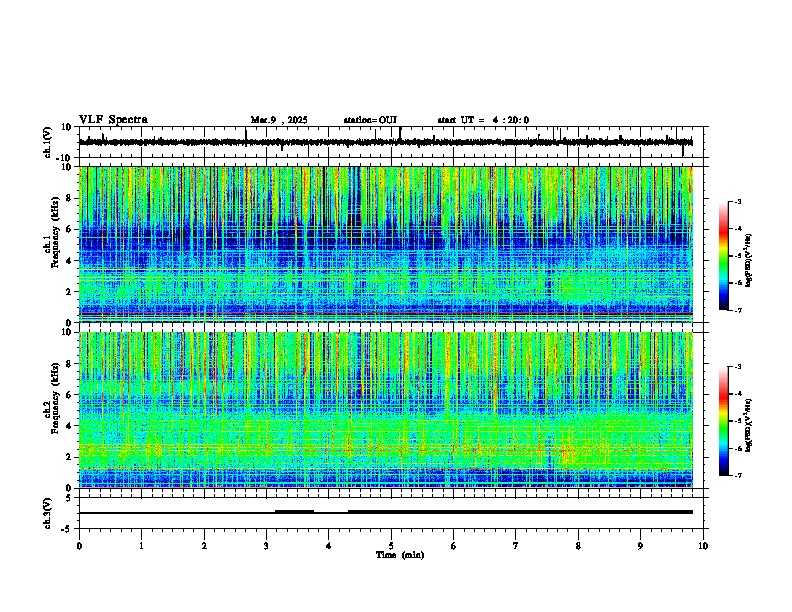792x612 pixels.
Task: Click the "start UT = 4 :20: 0" text
Action: tap(483, 120)
